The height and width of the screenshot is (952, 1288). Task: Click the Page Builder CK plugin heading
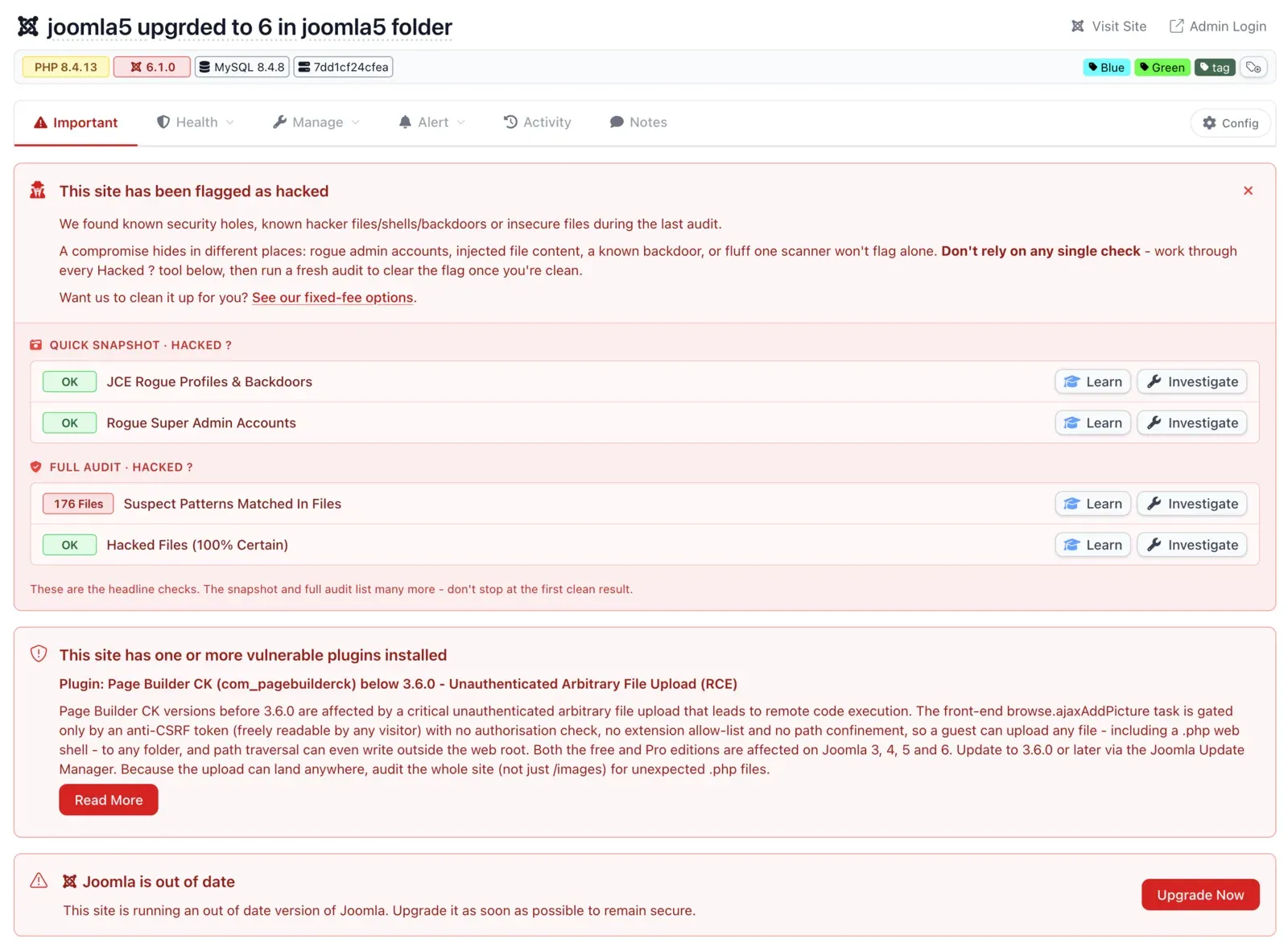tap(398, 684)
